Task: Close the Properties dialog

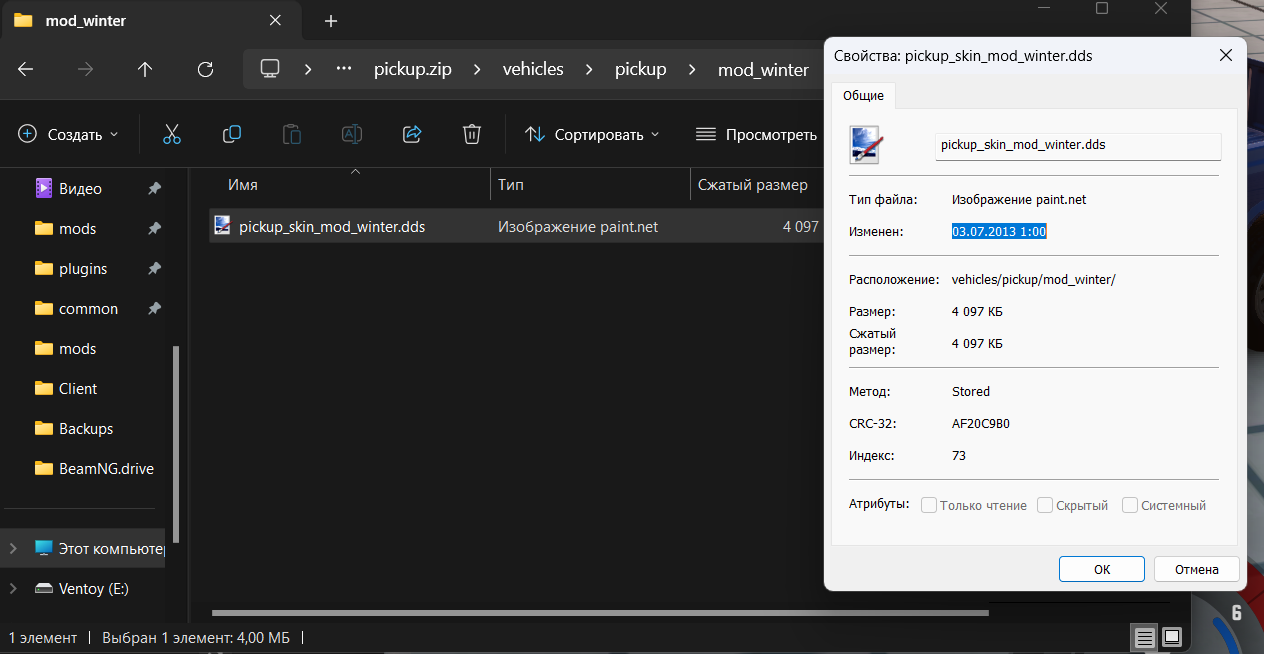Action: pos(1225,56)
